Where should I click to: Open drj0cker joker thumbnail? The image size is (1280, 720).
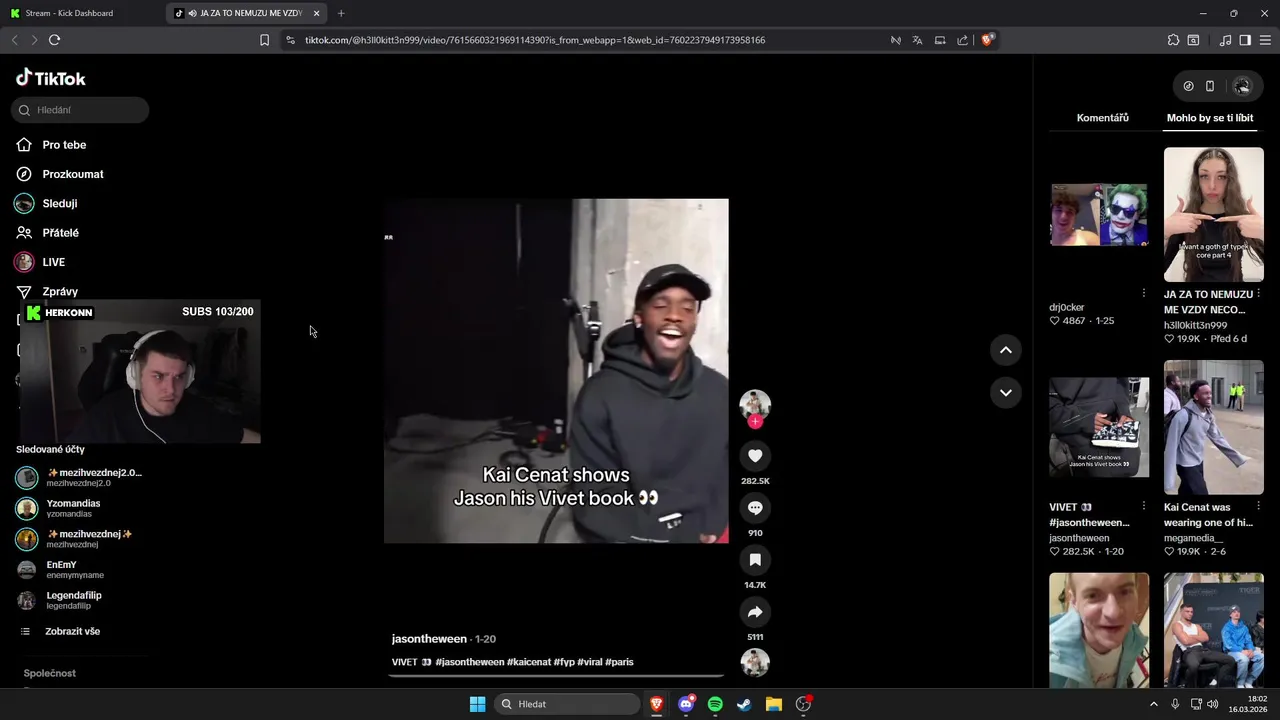click(1099, 214)
